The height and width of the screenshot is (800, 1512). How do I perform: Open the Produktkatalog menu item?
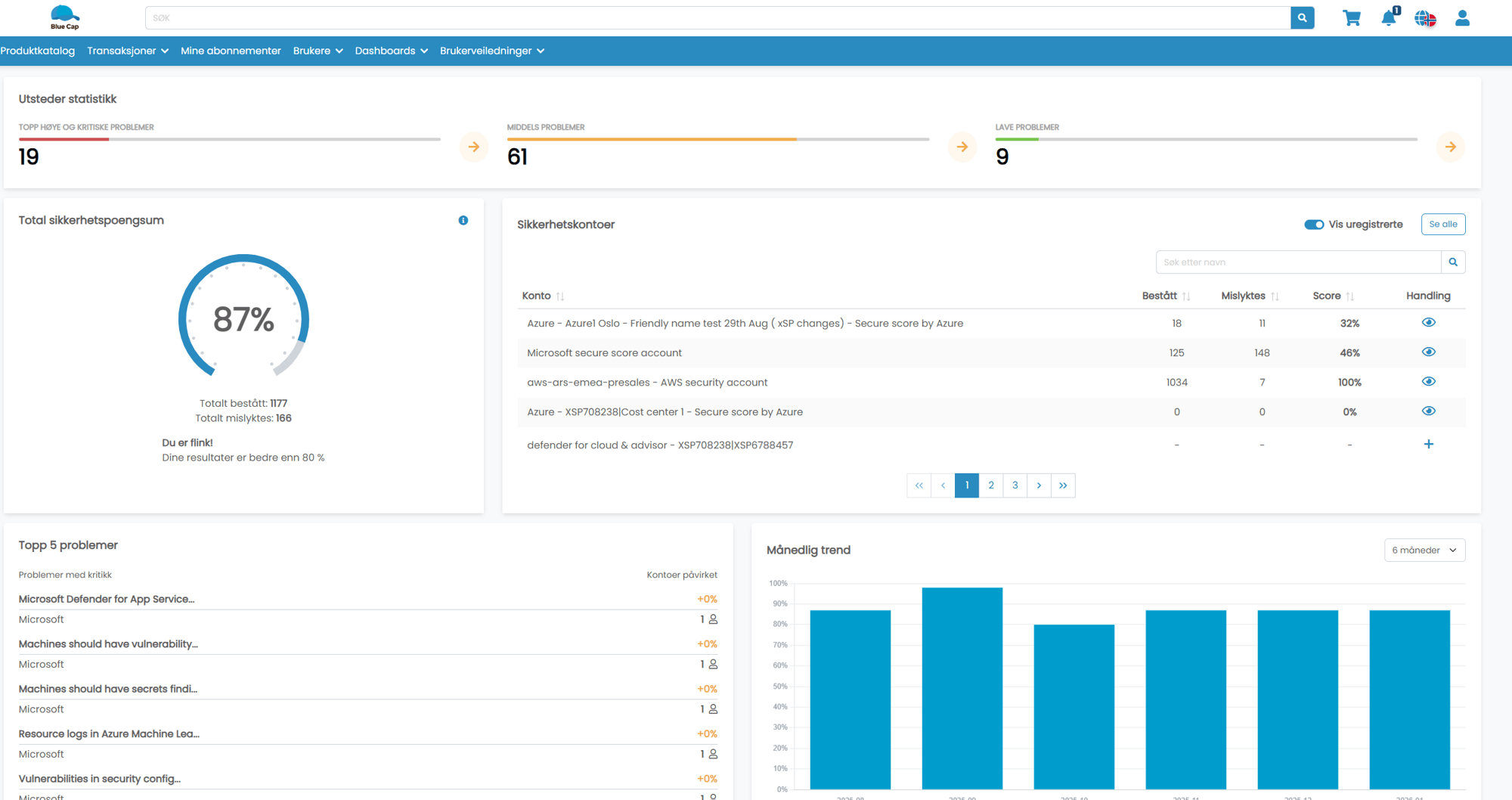38,51
